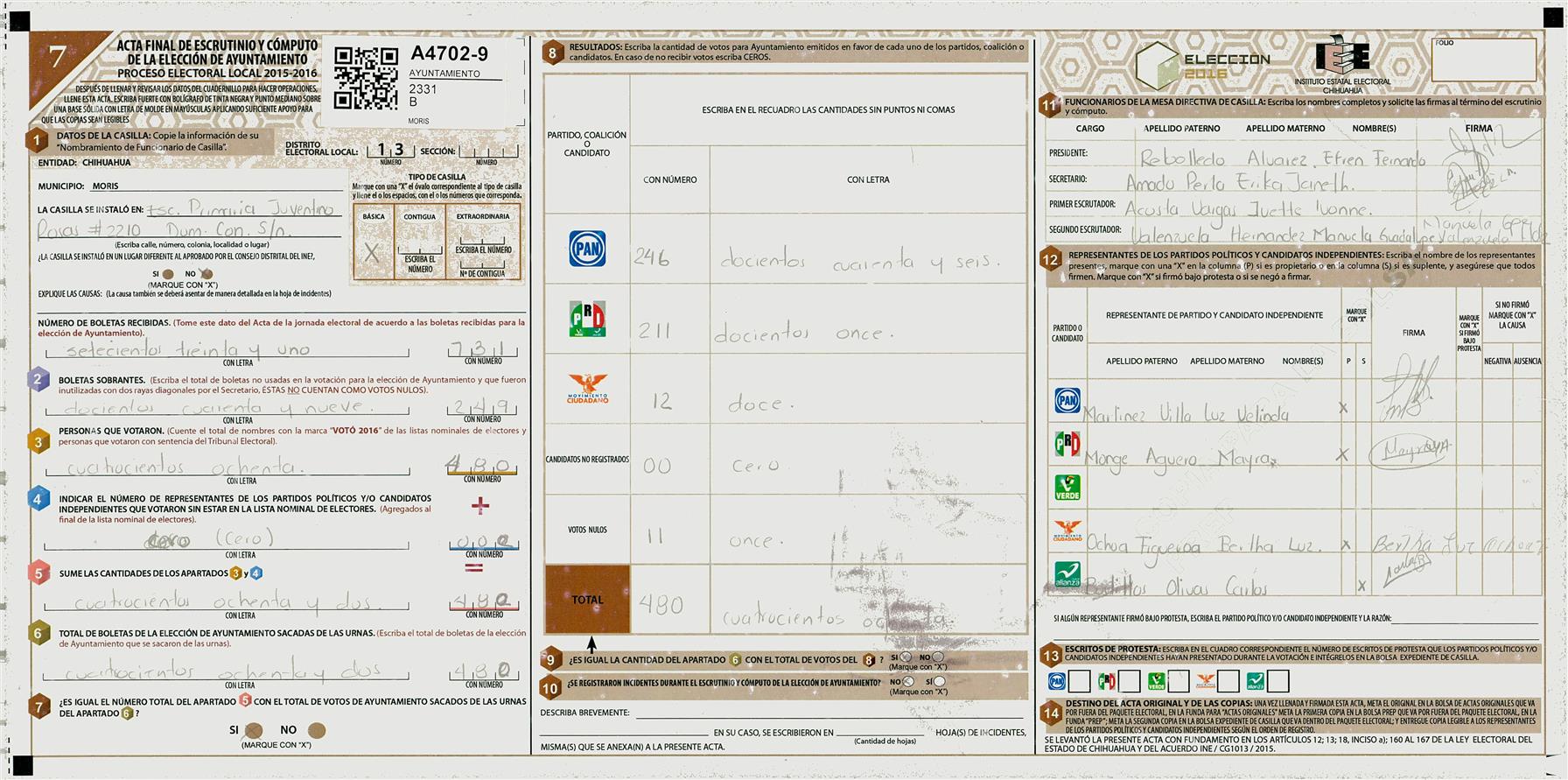This screenshot has height=780, width=1568.
Task: Click the Firma column header in section 11
Action: 1479,129
